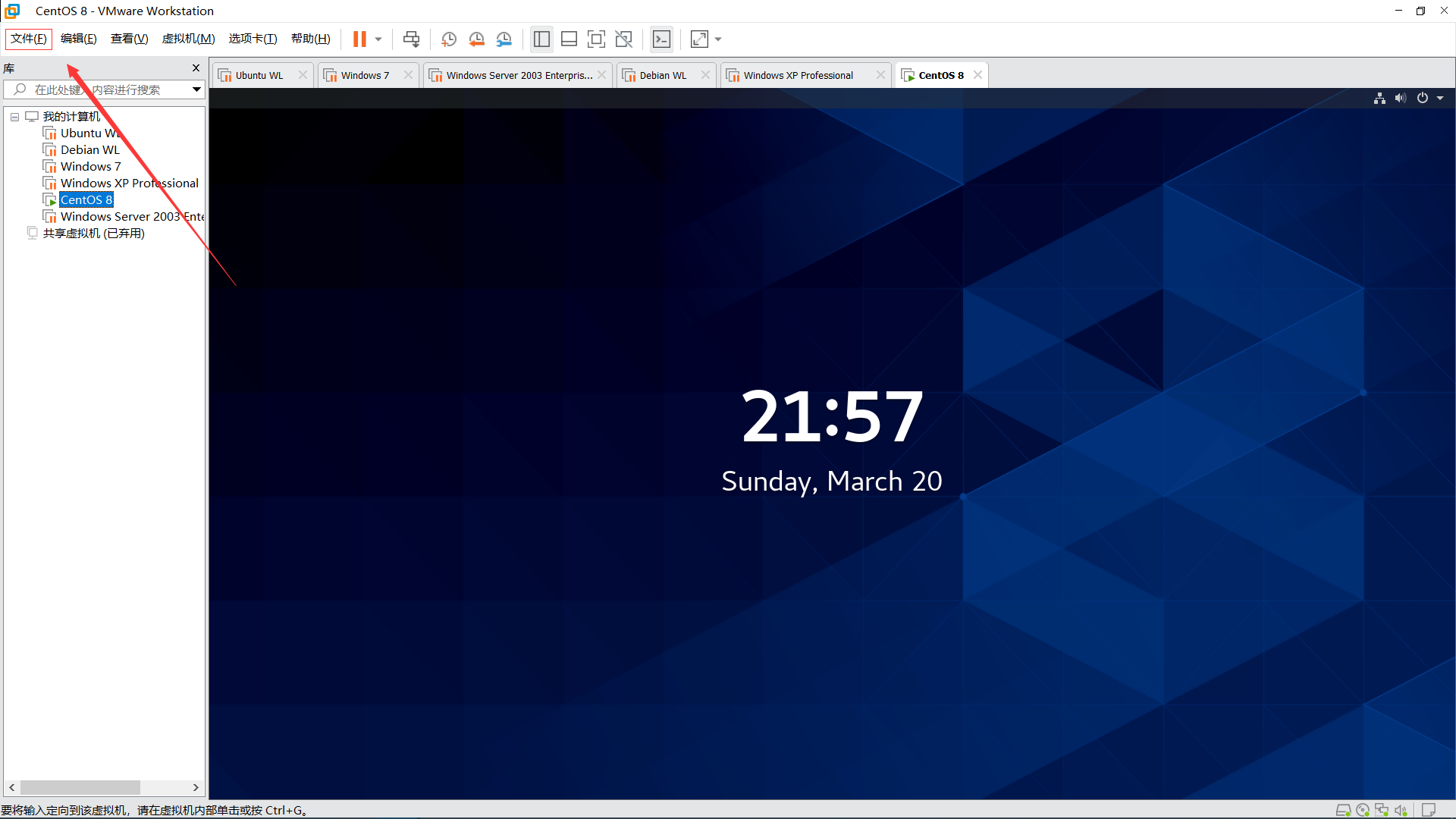
Task: Toggle the library sidebar view
Action: (541, 39)
